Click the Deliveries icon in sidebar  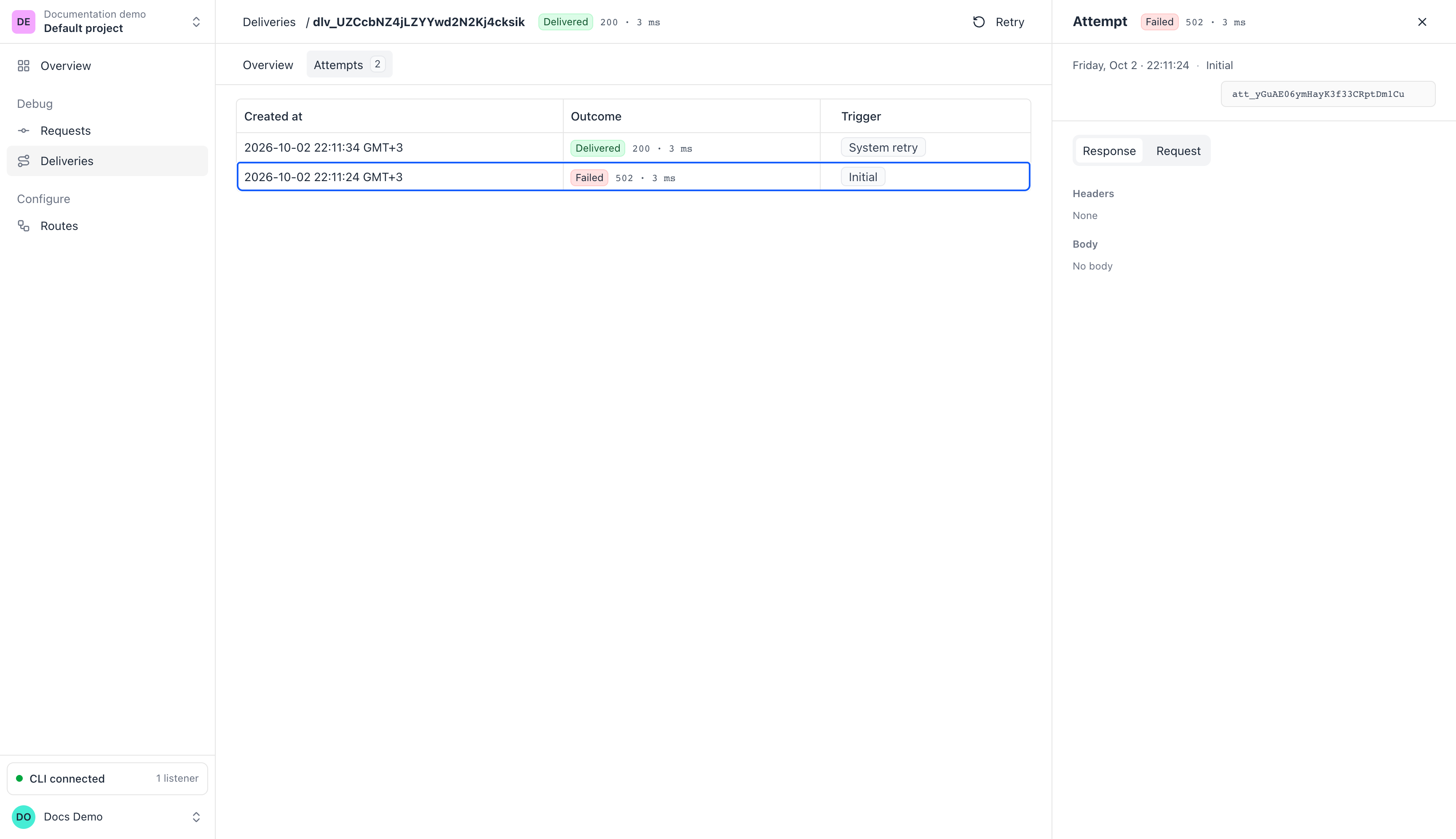coord(24,161)
